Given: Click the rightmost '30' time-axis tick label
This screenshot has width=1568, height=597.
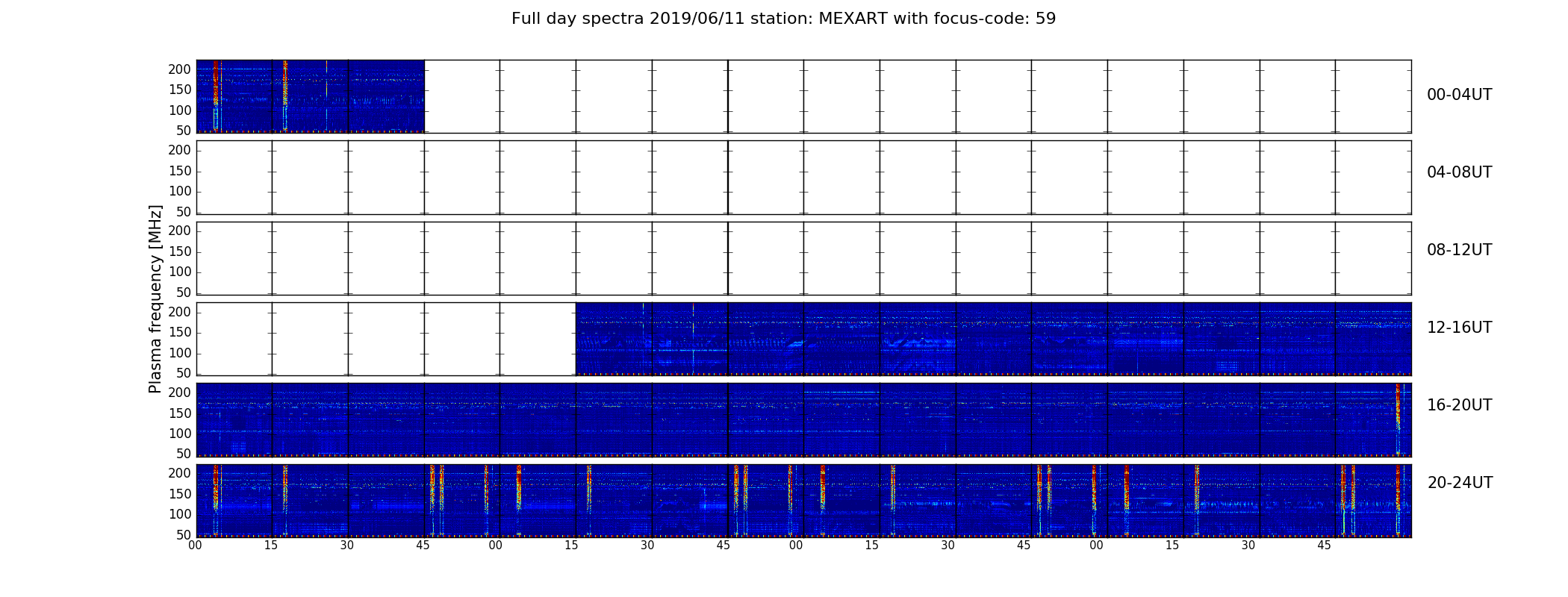Looking at the screenshot, I should (x=1248, y=546).
